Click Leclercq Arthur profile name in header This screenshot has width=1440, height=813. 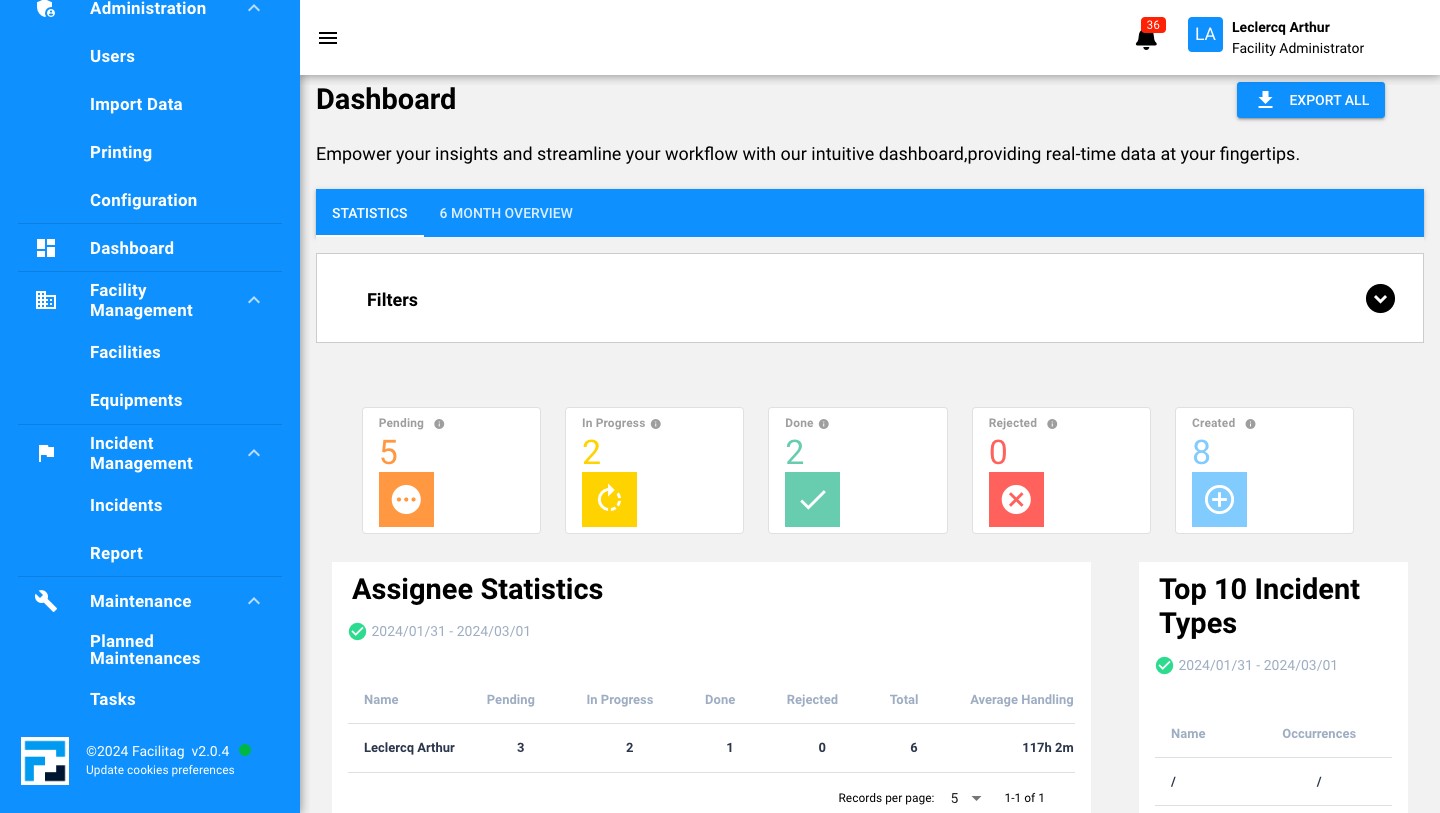pyautogui.click(x=1281, y=27)
